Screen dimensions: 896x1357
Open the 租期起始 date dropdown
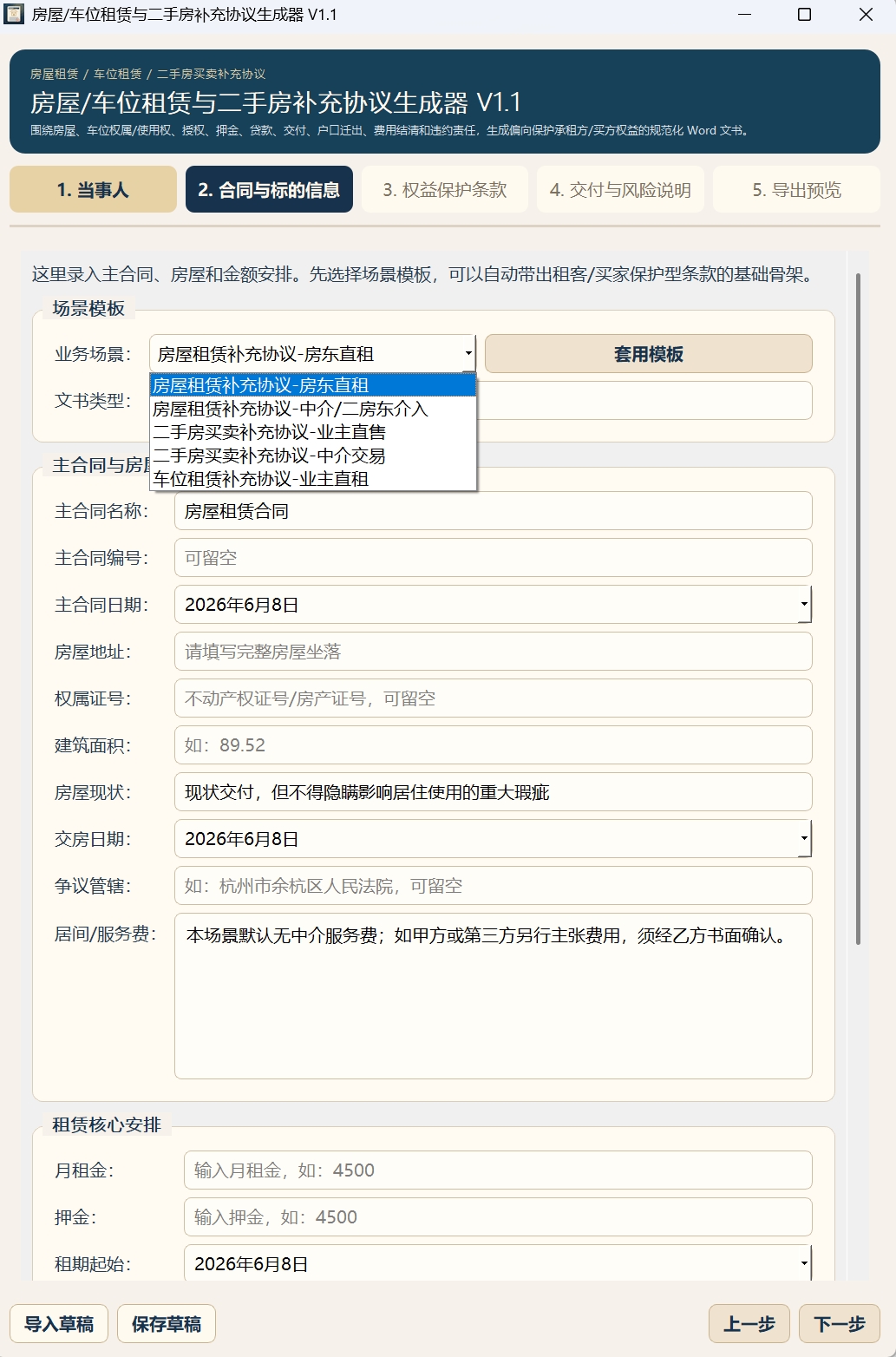coord(804,1264)
